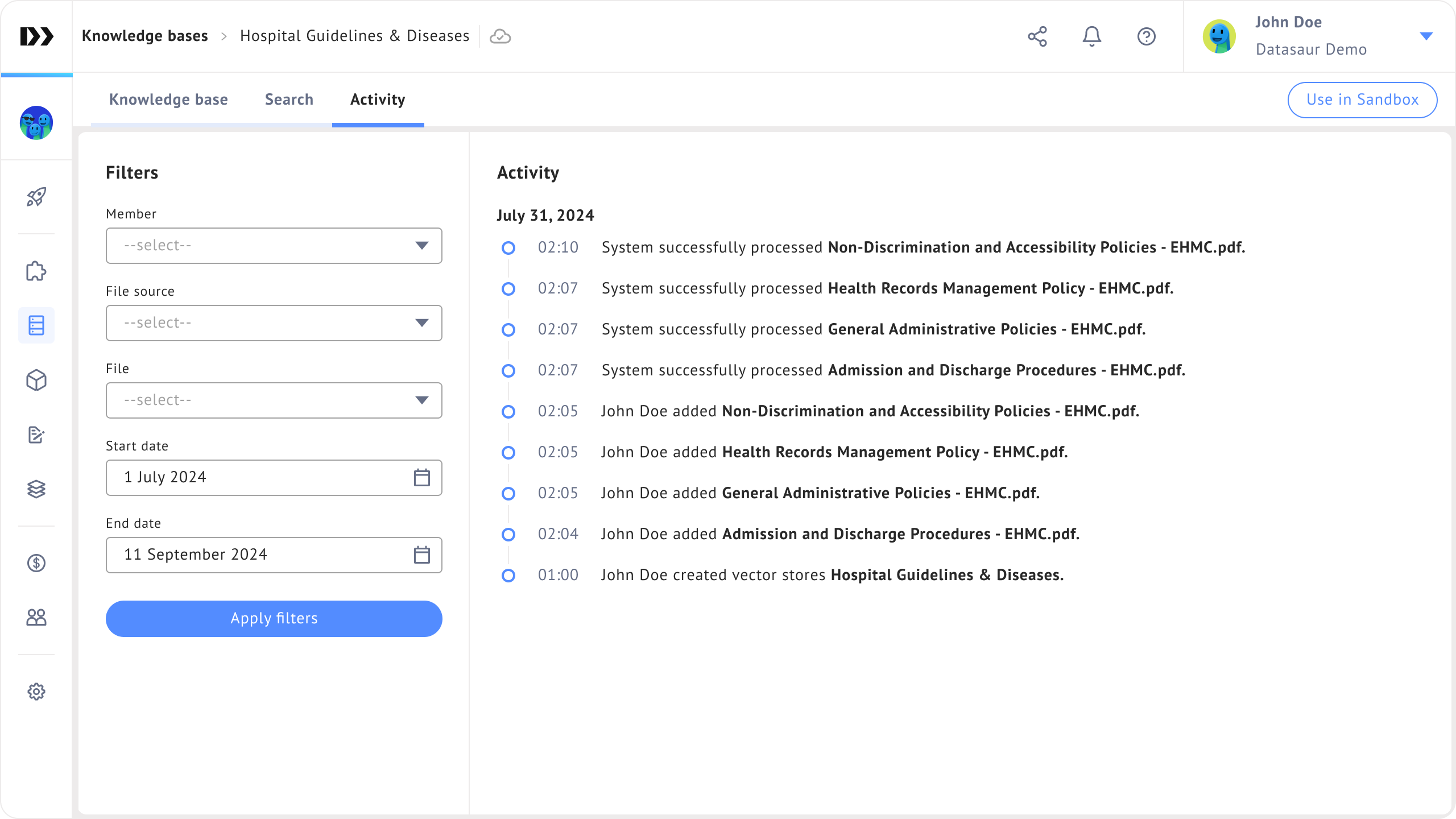Click the Apply filters button
The image size is (1456, 819).
pos(274,618)
